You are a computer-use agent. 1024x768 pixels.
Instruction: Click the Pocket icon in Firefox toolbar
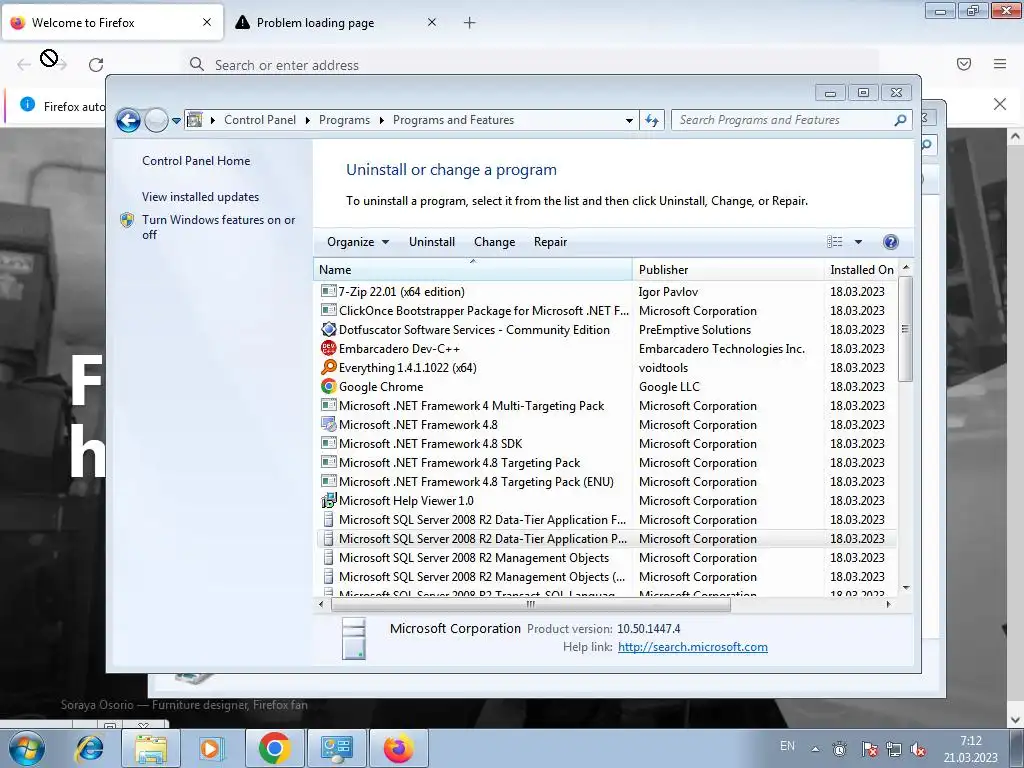click(964, 63)
